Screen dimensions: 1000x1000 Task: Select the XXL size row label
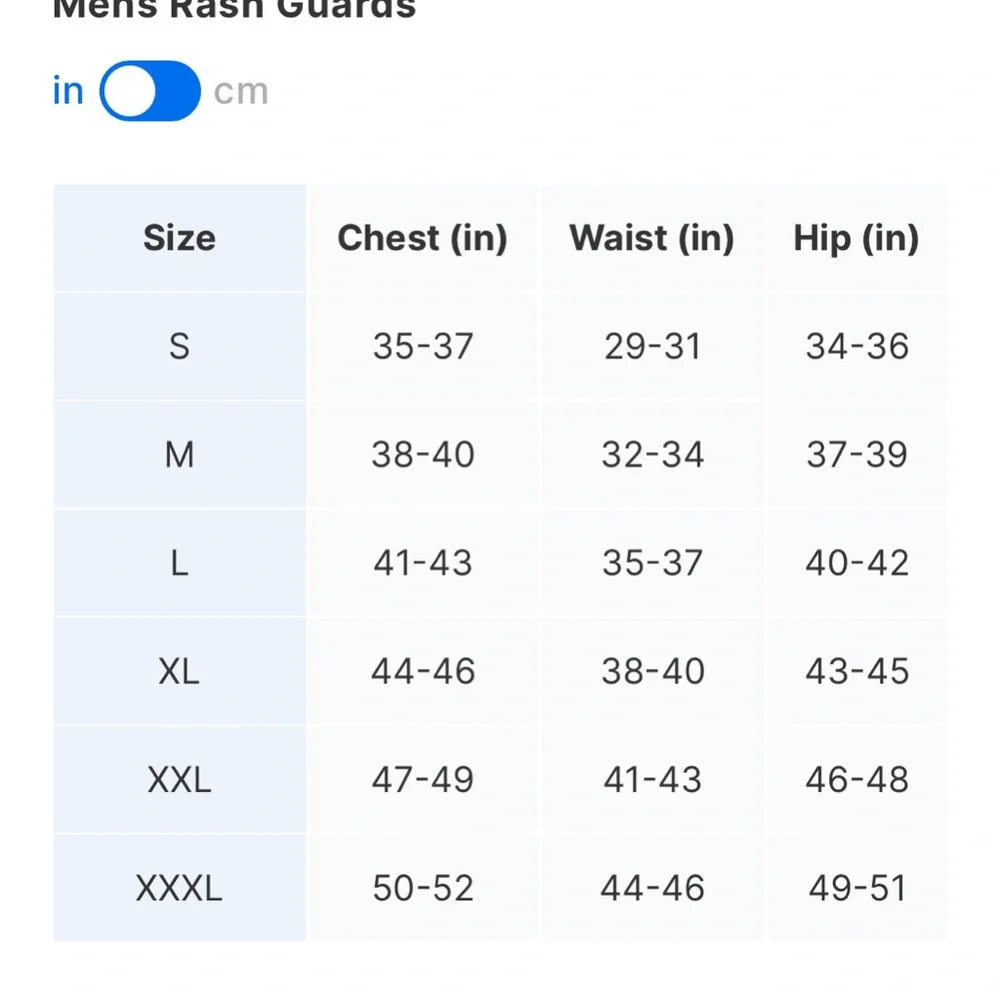pos(179,779)
